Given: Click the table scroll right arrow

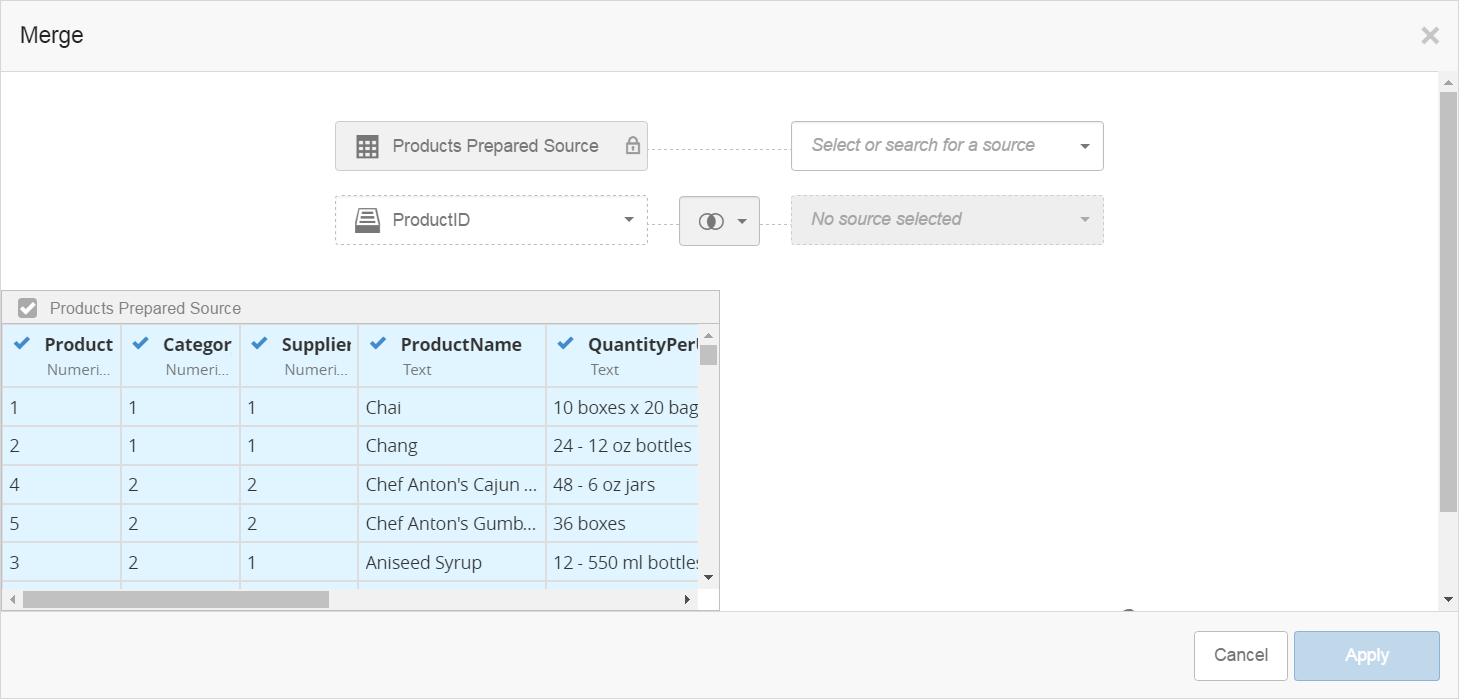Looking at the screenshot, I should [687, 599].
